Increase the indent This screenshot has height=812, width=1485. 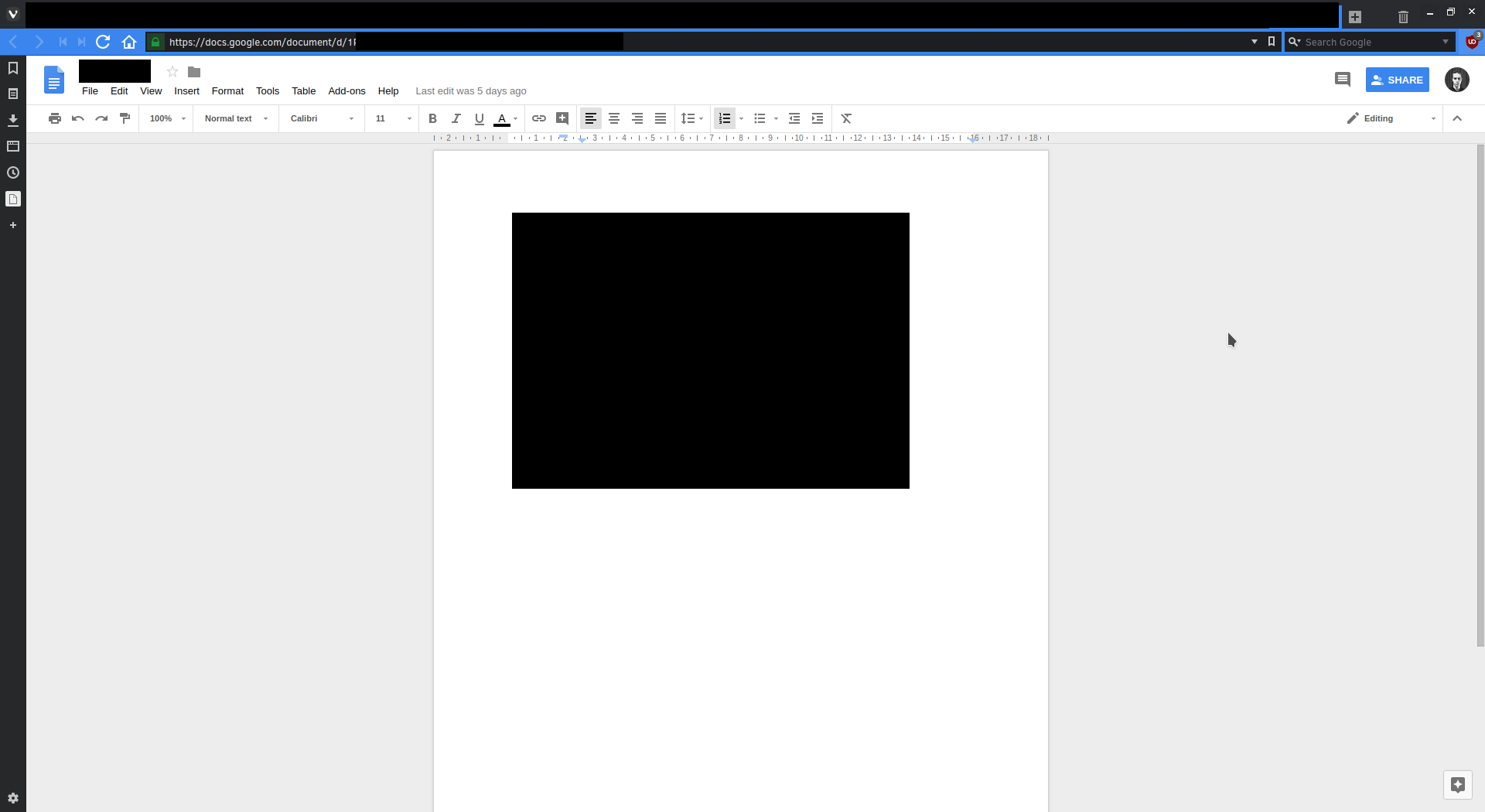[x=818, y=118]
